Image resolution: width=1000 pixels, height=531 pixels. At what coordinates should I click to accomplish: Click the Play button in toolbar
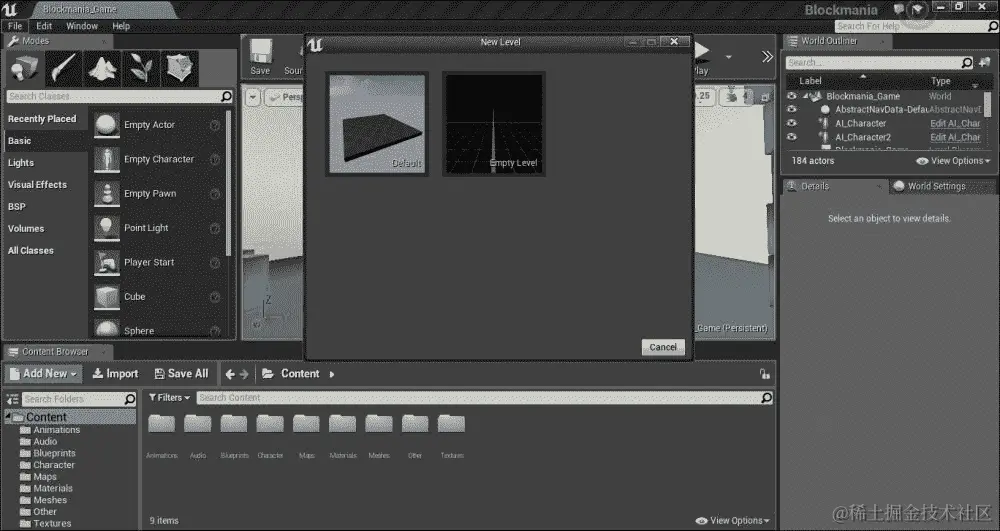[x=702, y=57]
